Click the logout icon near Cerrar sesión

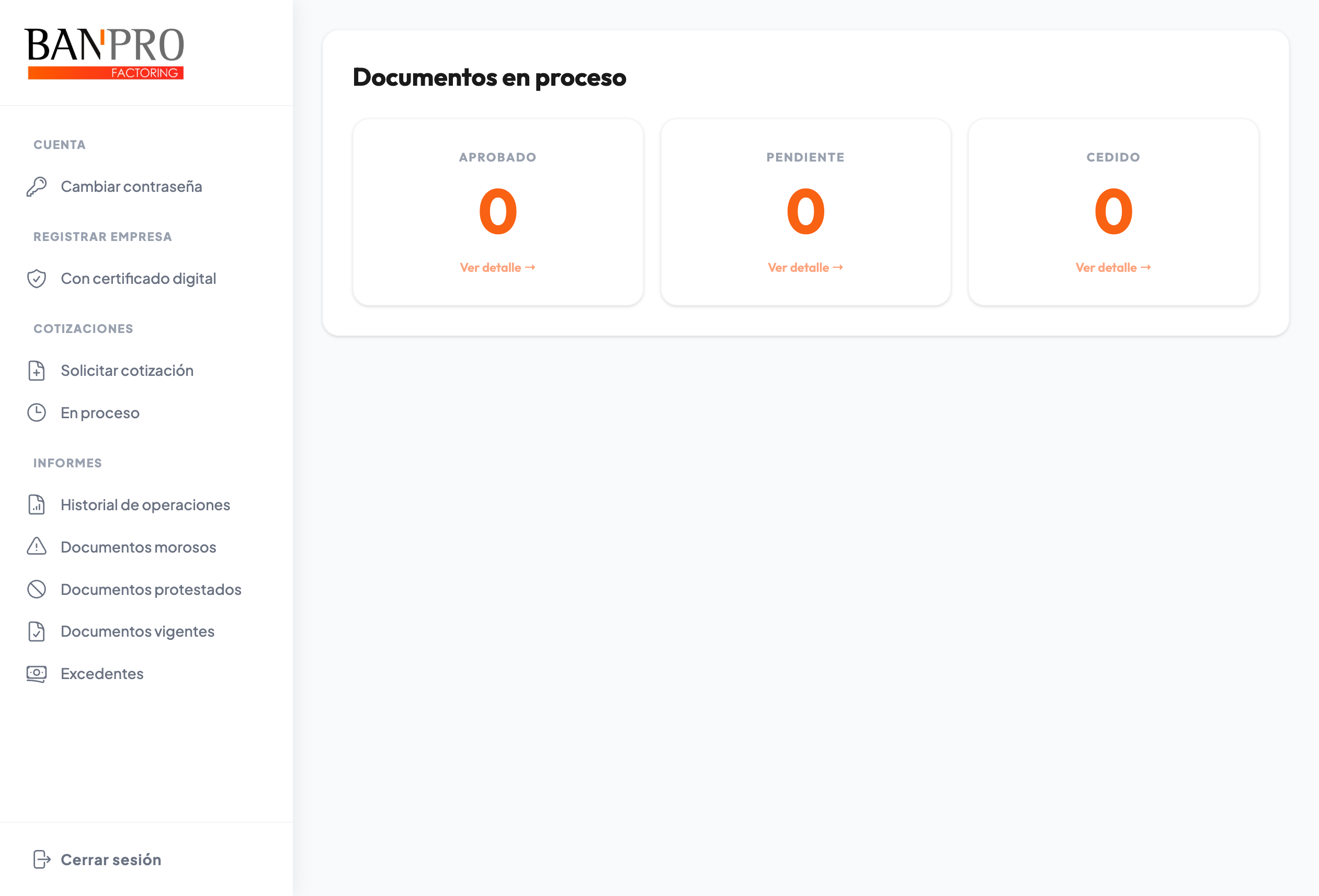42,859
